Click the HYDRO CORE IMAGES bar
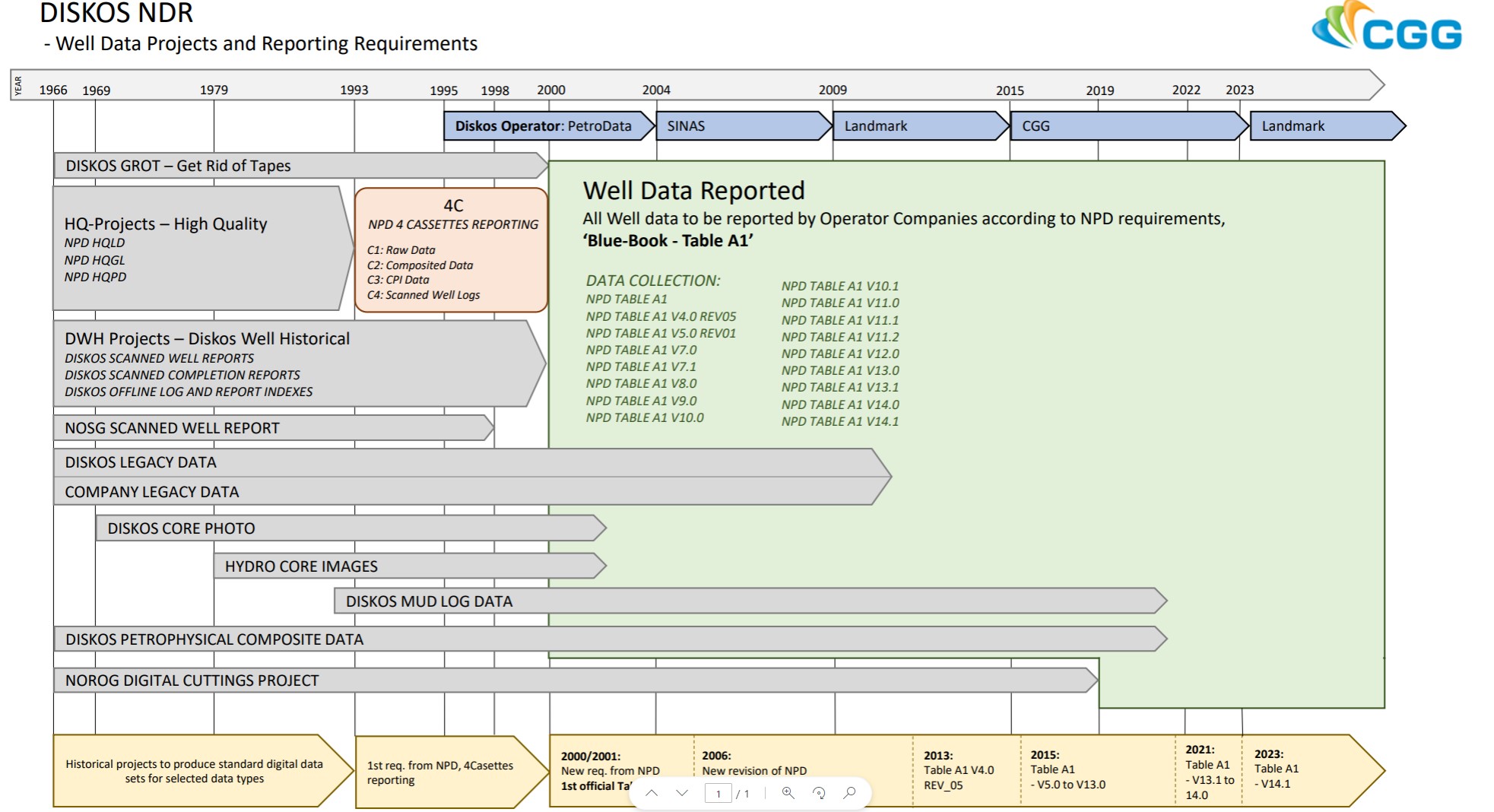The height and width of the screenshot is (812, 1494). [x=407, y=566]
